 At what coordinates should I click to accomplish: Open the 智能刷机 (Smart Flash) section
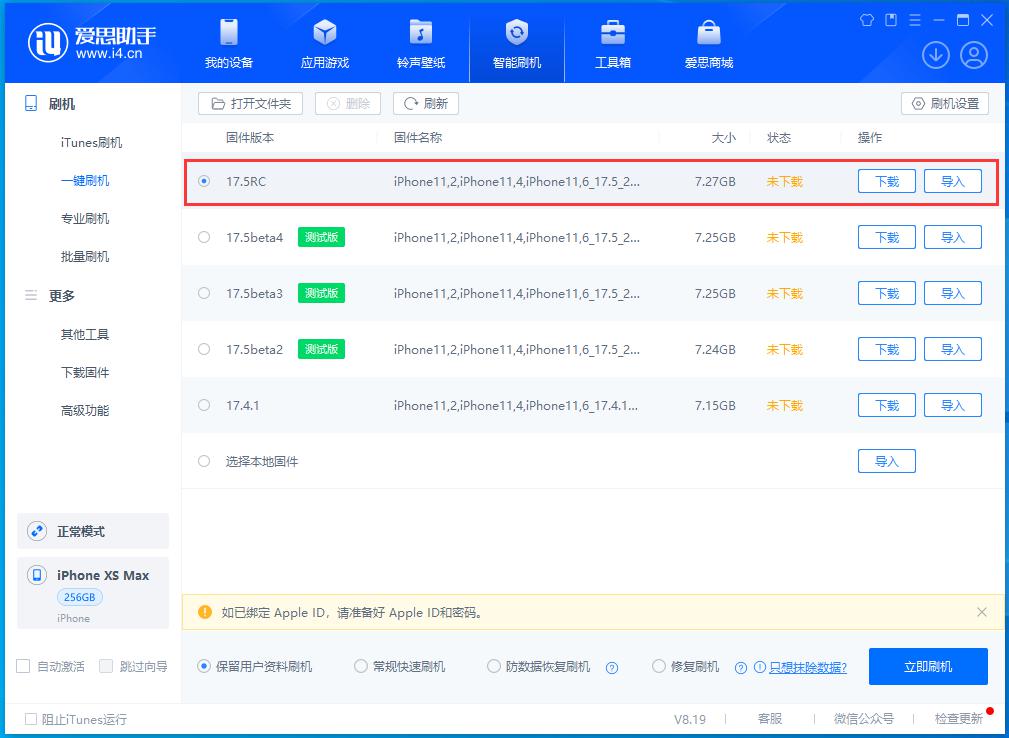[516, 43]
